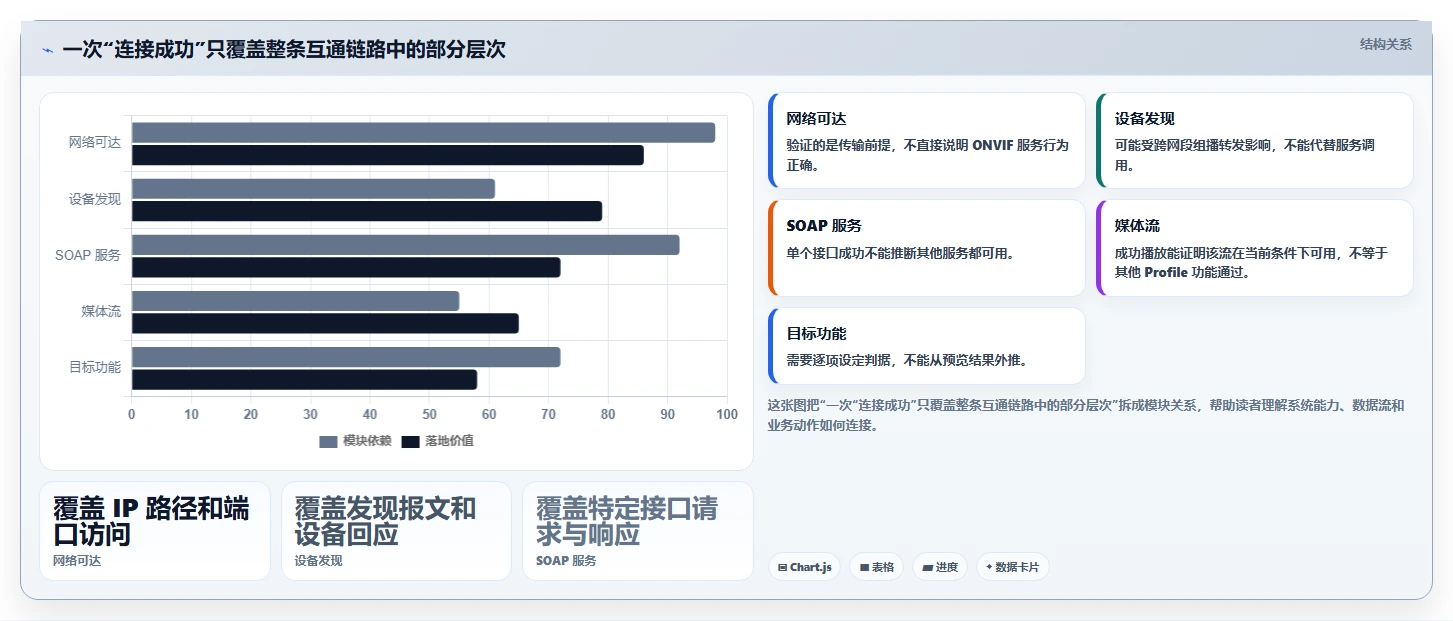The width and height of the screenshot is (1453, 621).
Task: Click the 验证的是传输前提 description text
Action: click(x=928, y=155)
